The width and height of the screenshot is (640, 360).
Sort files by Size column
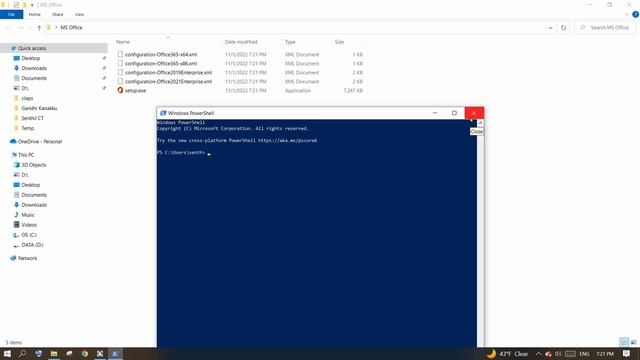[x=340, y=42]
